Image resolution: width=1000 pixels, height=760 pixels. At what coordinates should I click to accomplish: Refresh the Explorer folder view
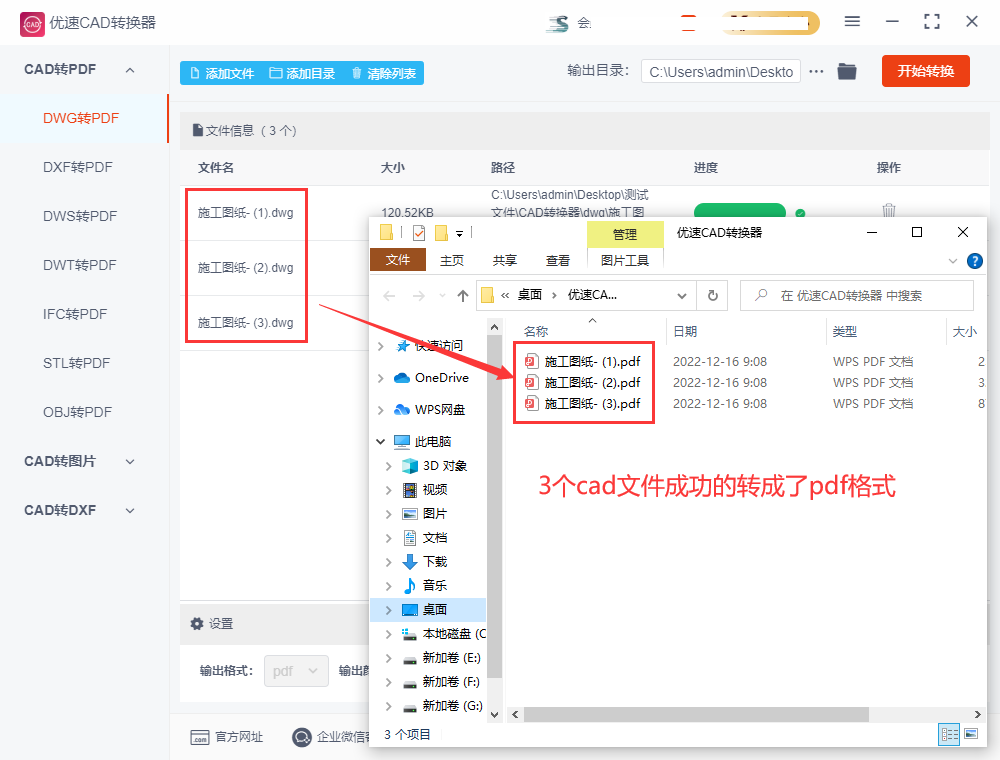[x=712, y=296]
